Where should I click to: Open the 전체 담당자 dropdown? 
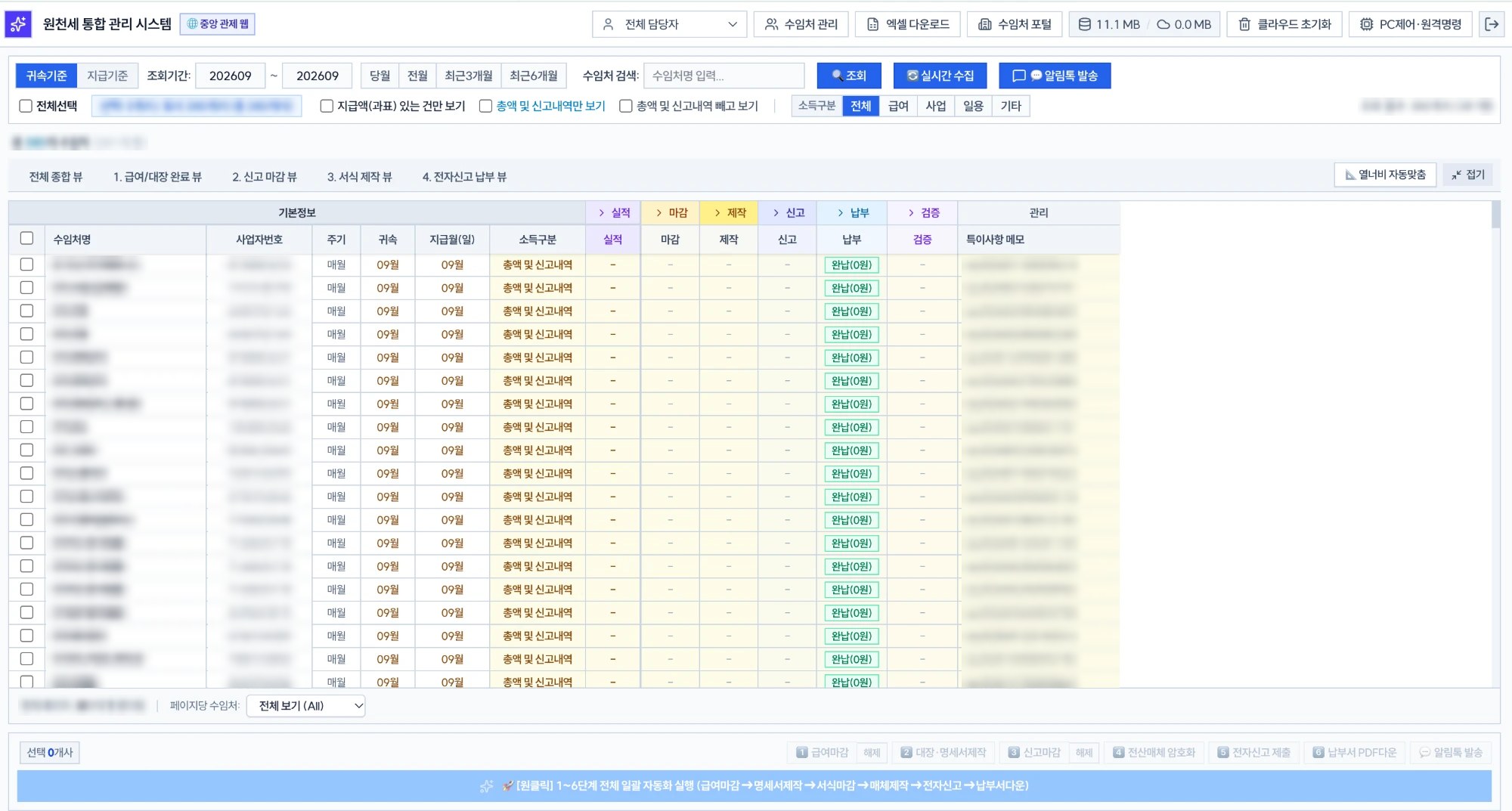(669, 24)
